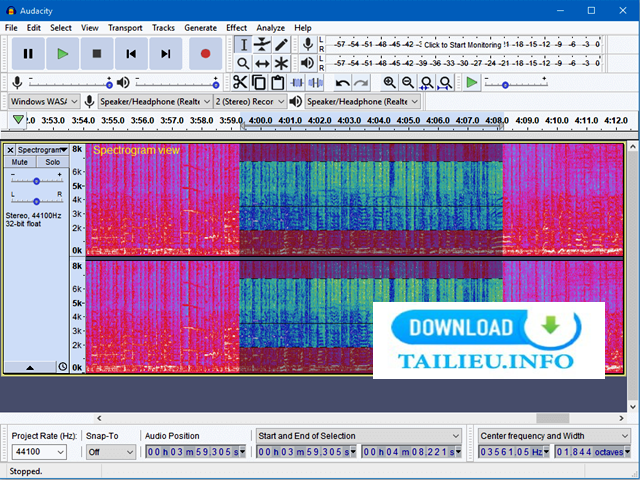Click the playback meter speaker icon
Screen dimensions: 640x480
307,63
